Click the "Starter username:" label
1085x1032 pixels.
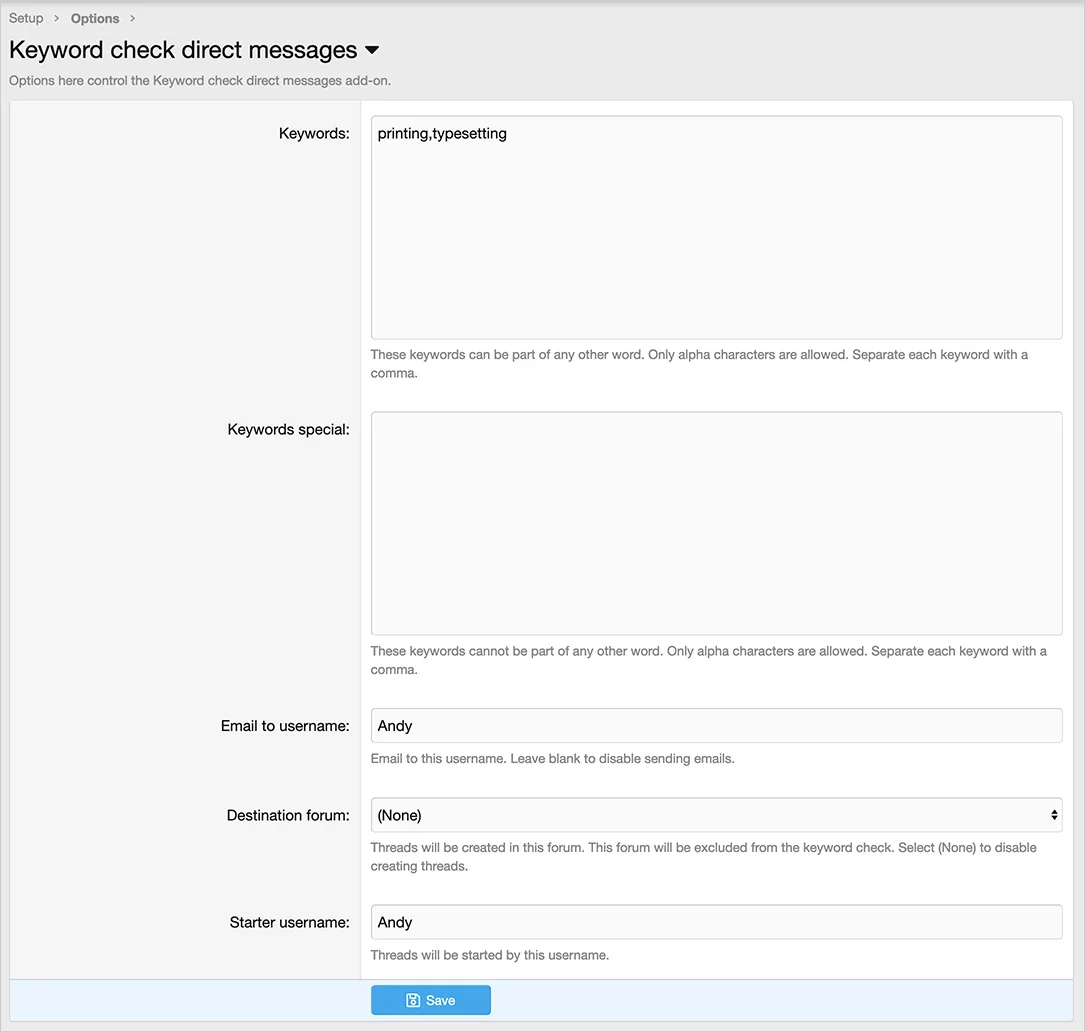289,922
